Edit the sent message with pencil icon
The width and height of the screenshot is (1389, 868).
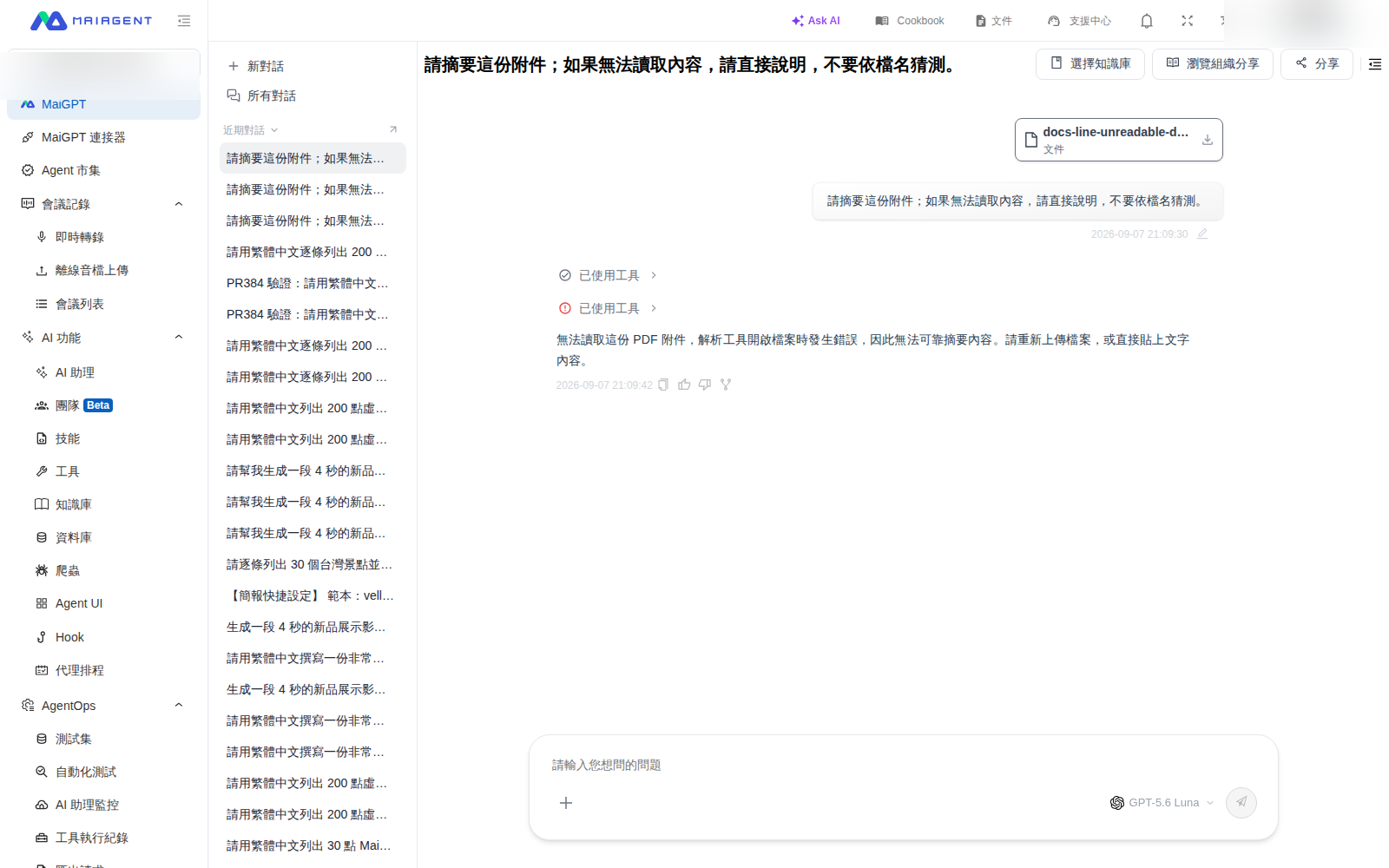point(1202,233)
